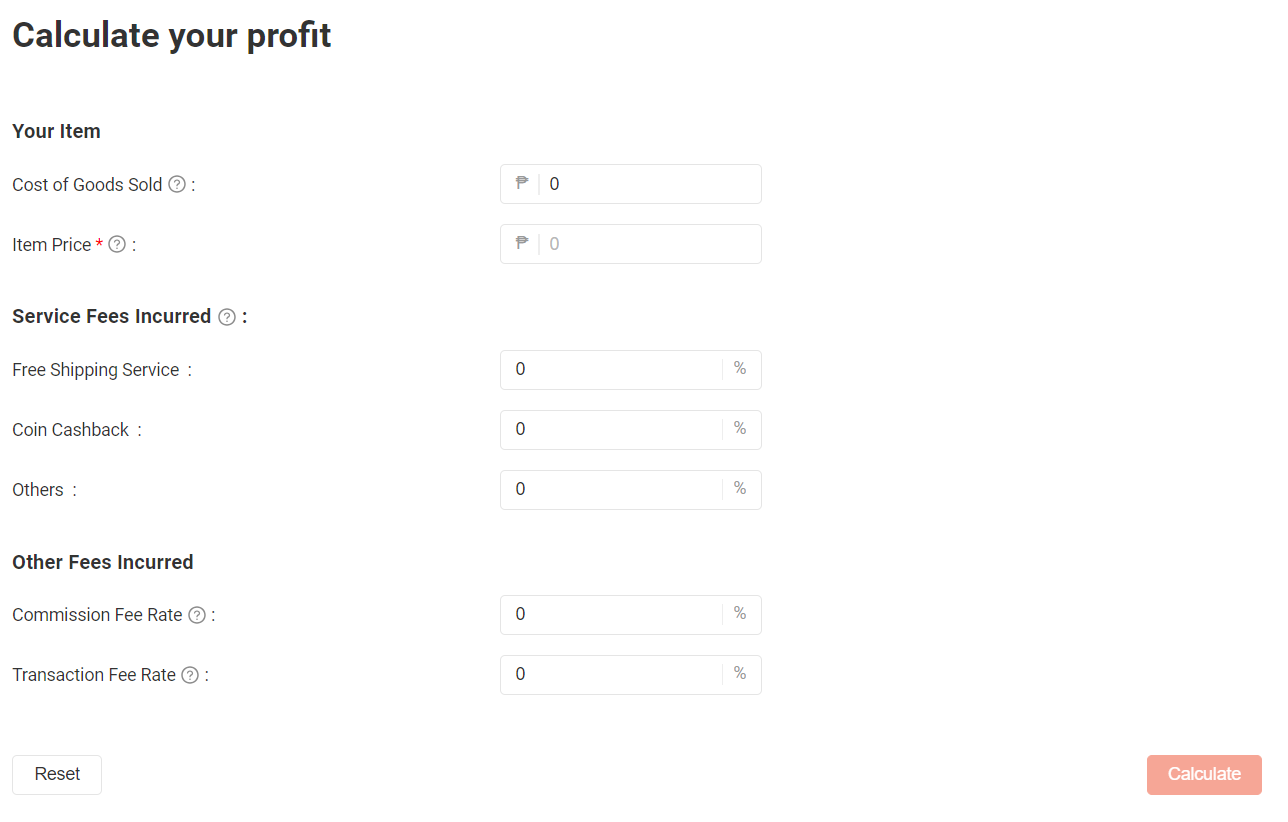
Task: Click percent symbol in Commission Fee Rate field
Action: (740, 614)
